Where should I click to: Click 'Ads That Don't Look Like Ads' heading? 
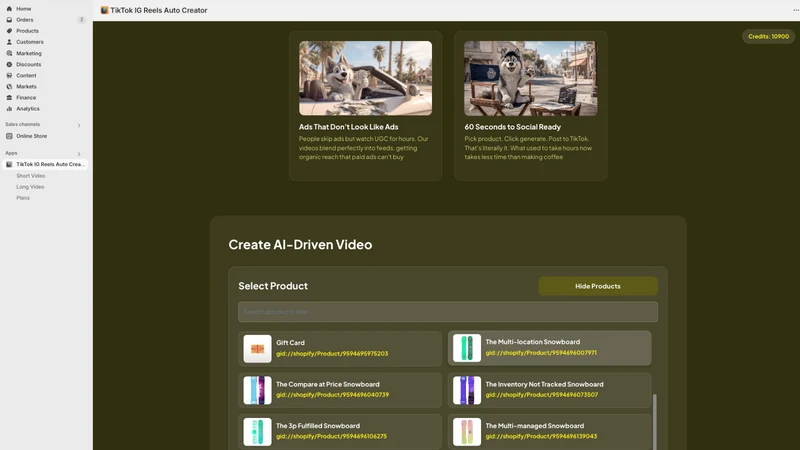click(348, 127)
